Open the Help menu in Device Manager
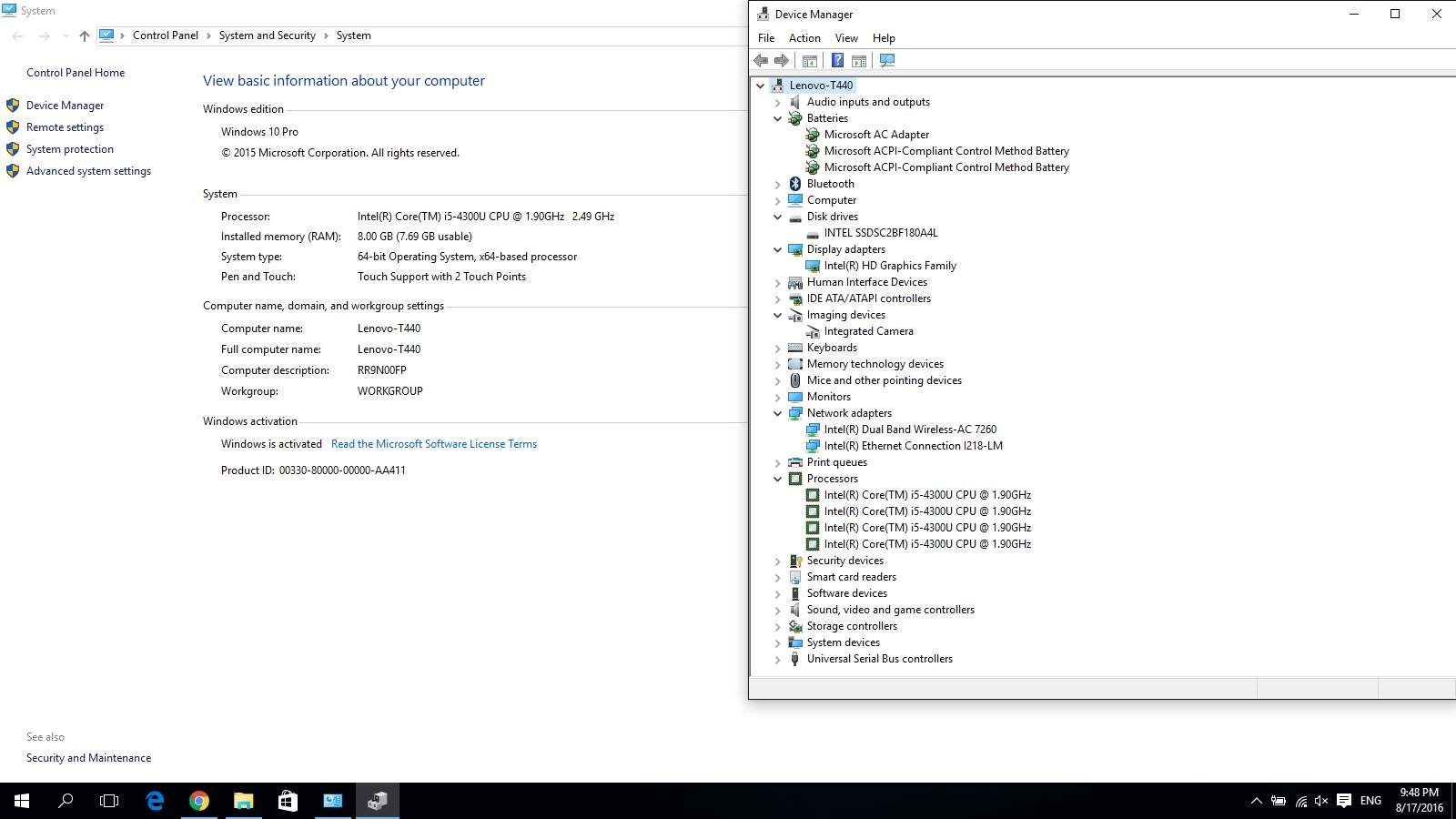Viewport: 1456px width, 819px height. [x=884, y=38]
